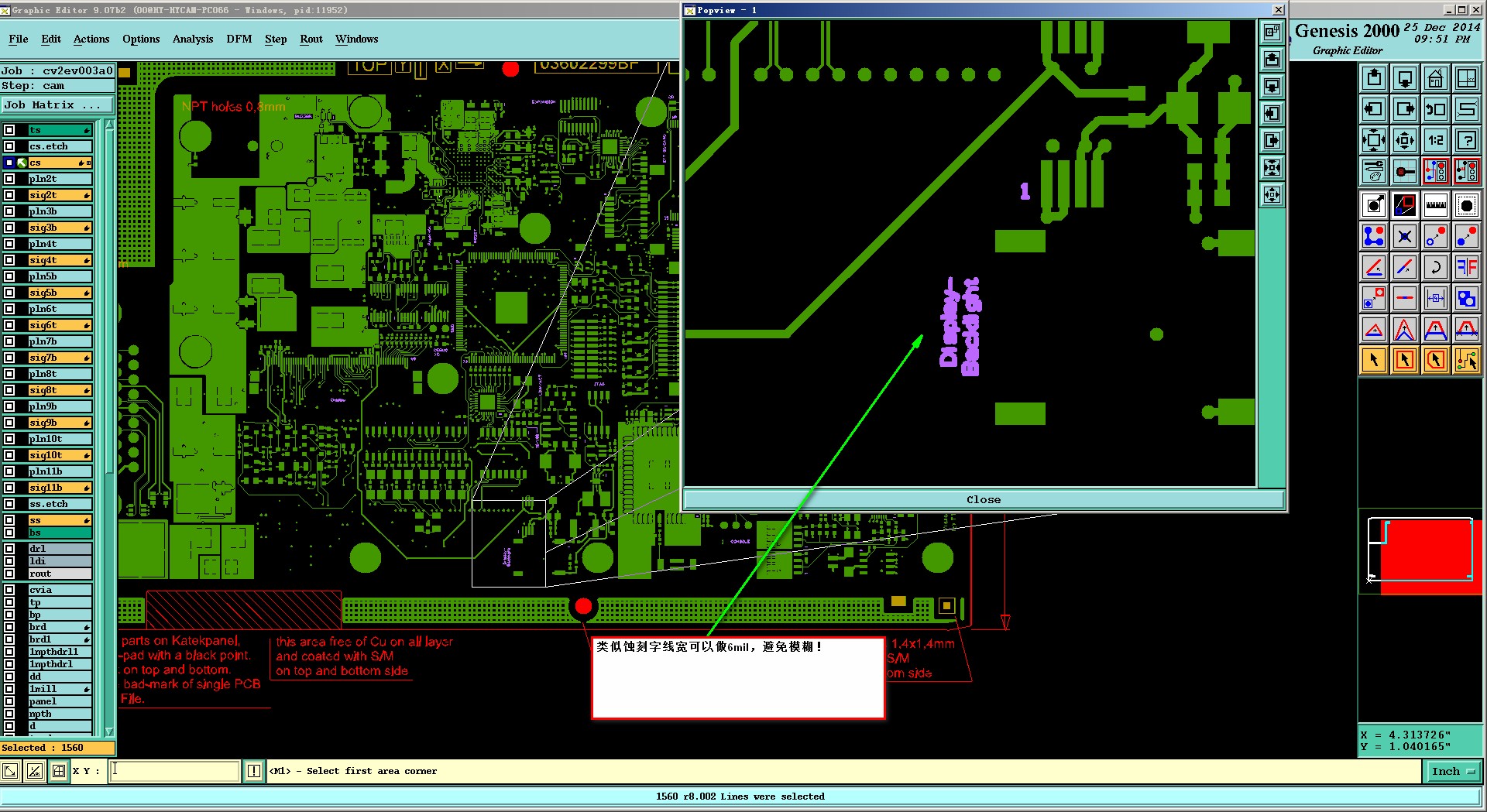Viewport: 1487px width, 812px height.
Task: Open the Inch units dropdown
Action: [x=1454, y=771]
